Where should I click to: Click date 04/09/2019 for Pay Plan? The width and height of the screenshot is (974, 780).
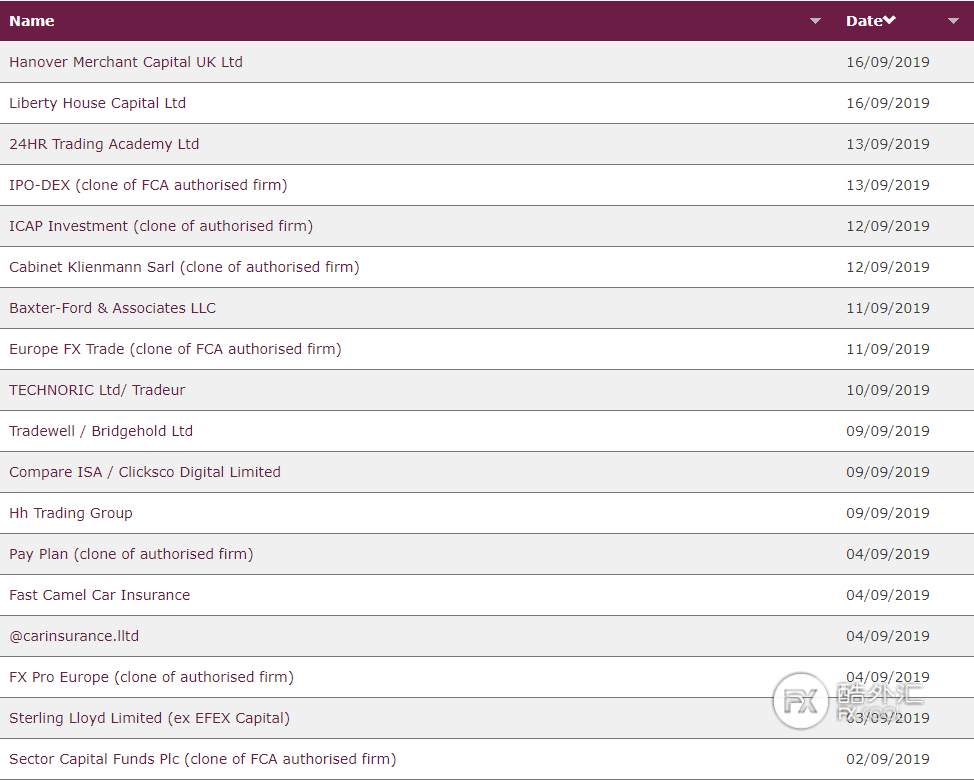[x=888, y=554]
